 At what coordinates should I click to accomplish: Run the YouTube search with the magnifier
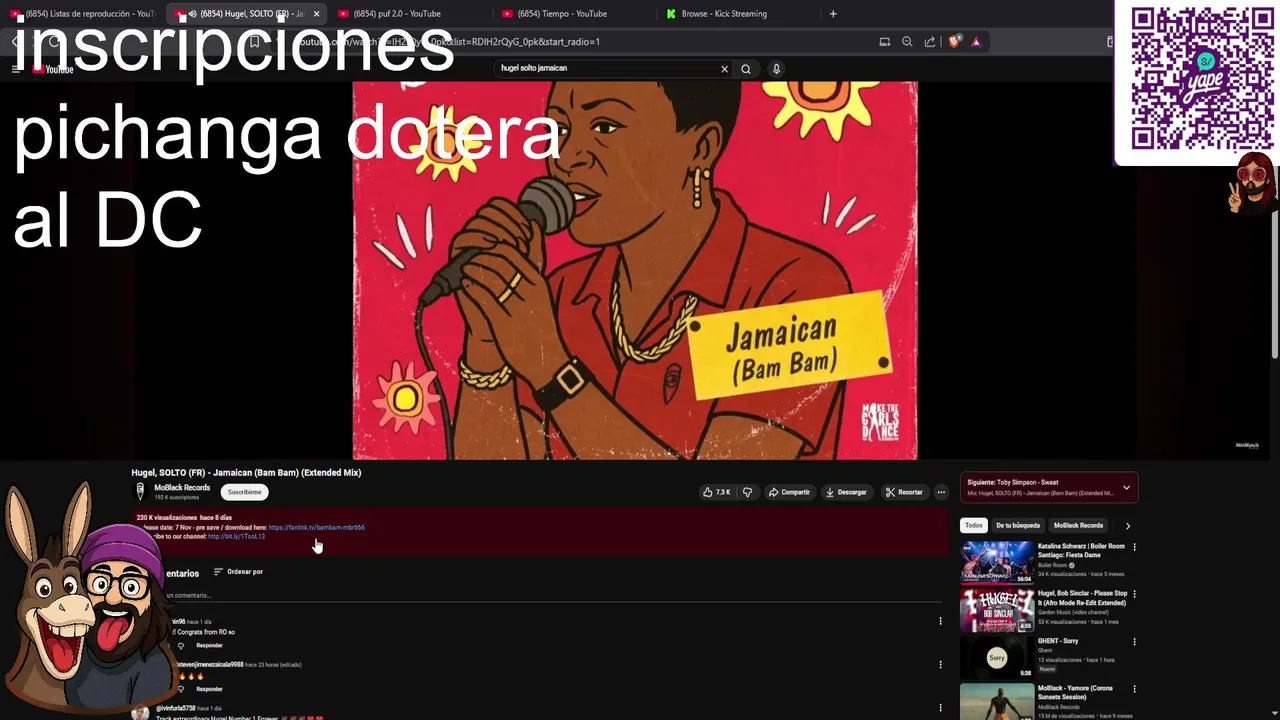click(x=746, y=69)
